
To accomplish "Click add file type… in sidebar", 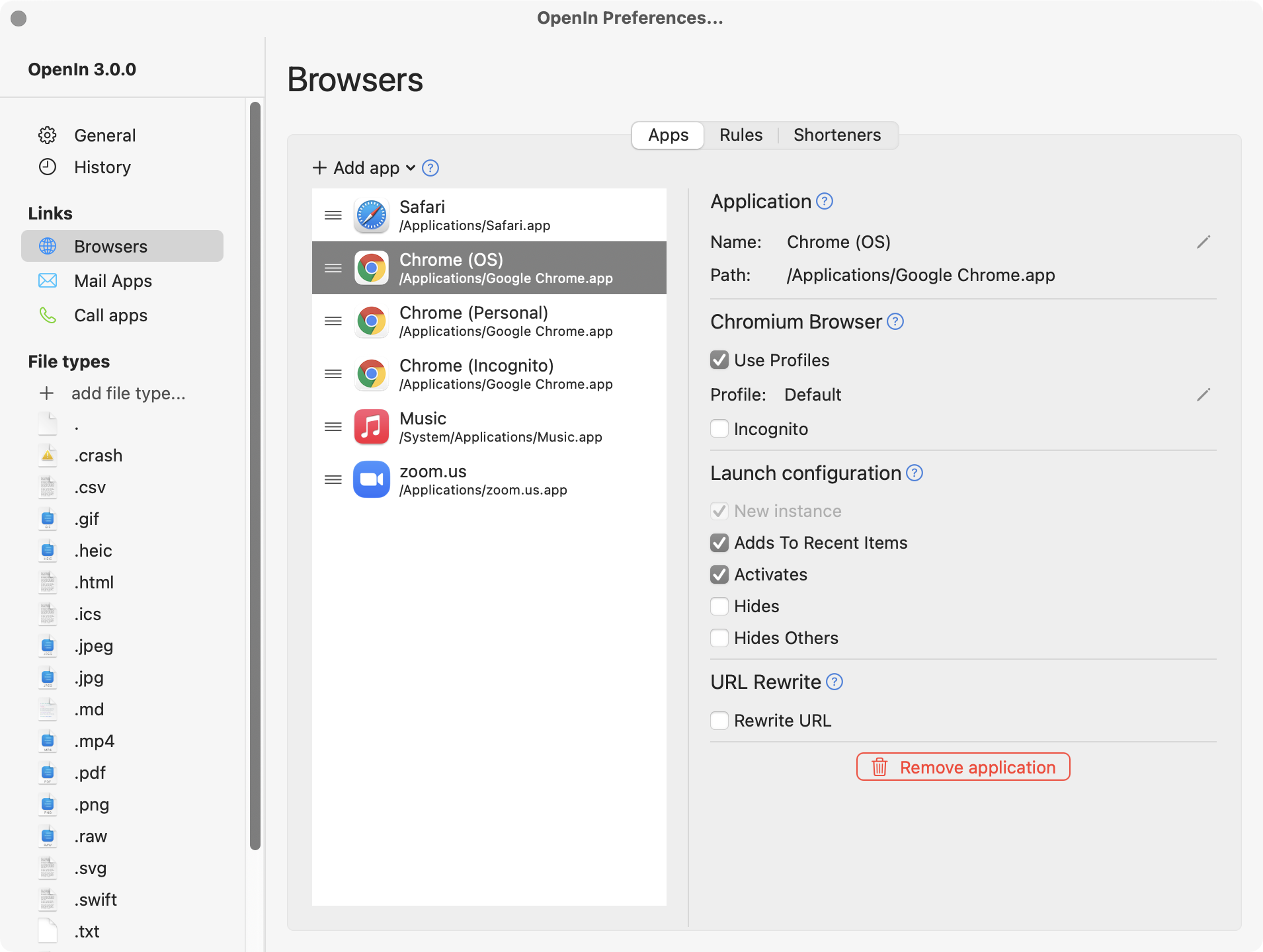I will (128, 393).
